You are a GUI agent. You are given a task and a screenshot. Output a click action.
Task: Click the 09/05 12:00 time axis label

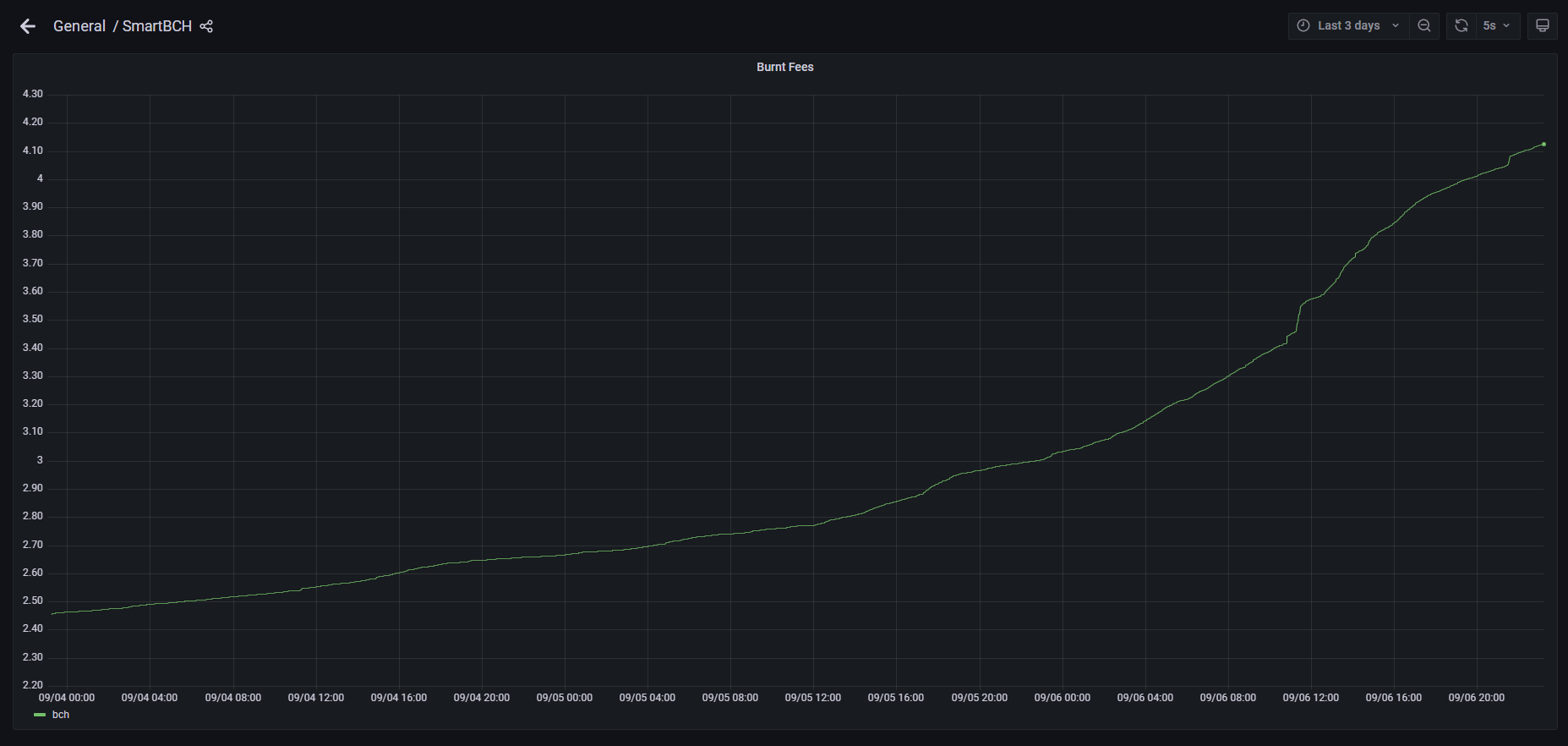(x=813, y=698)
